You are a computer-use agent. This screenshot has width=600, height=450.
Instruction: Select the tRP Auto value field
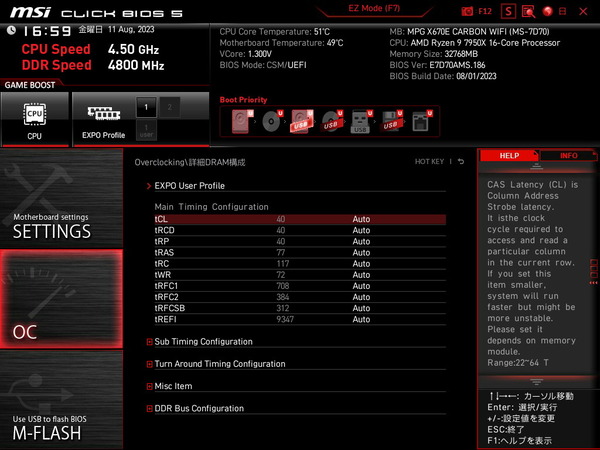click(361, 241)
